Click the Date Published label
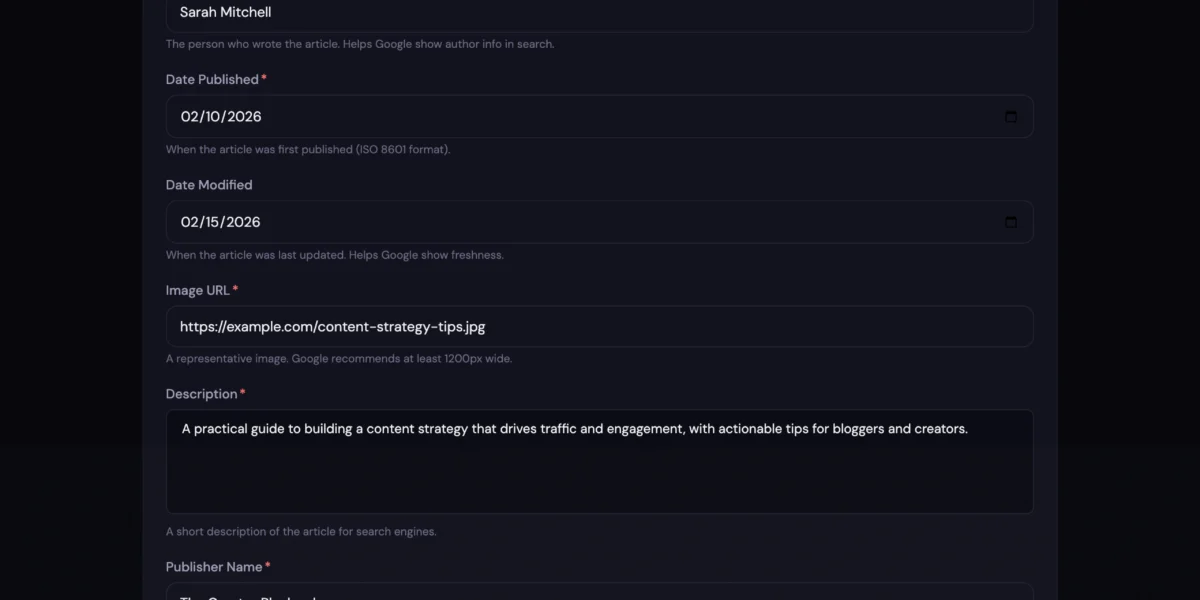The height and width of the screenshot is (600, 1200). [x=212, y=80]
